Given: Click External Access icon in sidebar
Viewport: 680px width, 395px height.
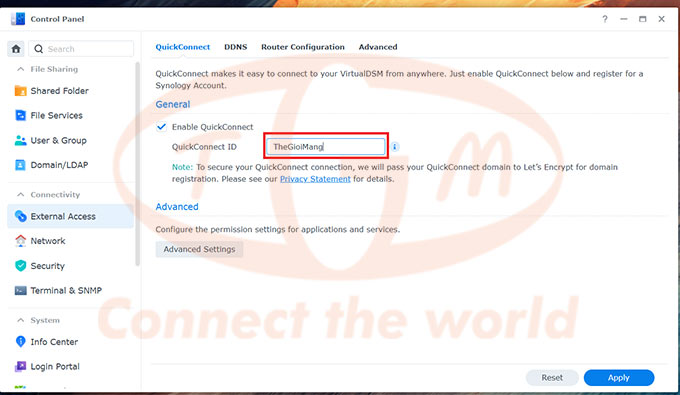Looking at the screenshot, I should pyautogui.click(x=20, y=216).
